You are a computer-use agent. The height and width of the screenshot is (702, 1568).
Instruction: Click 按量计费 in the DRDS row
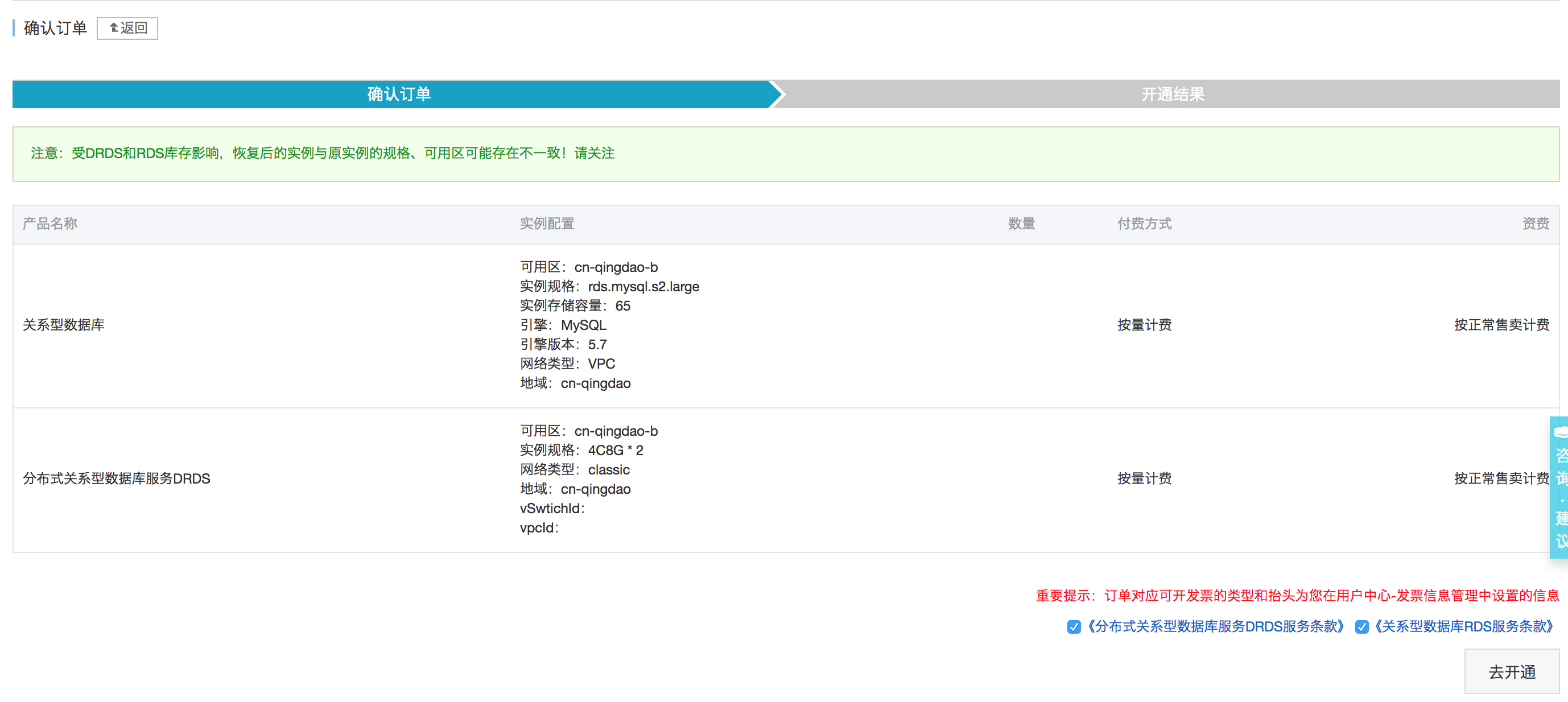[x=1144, y=478]
